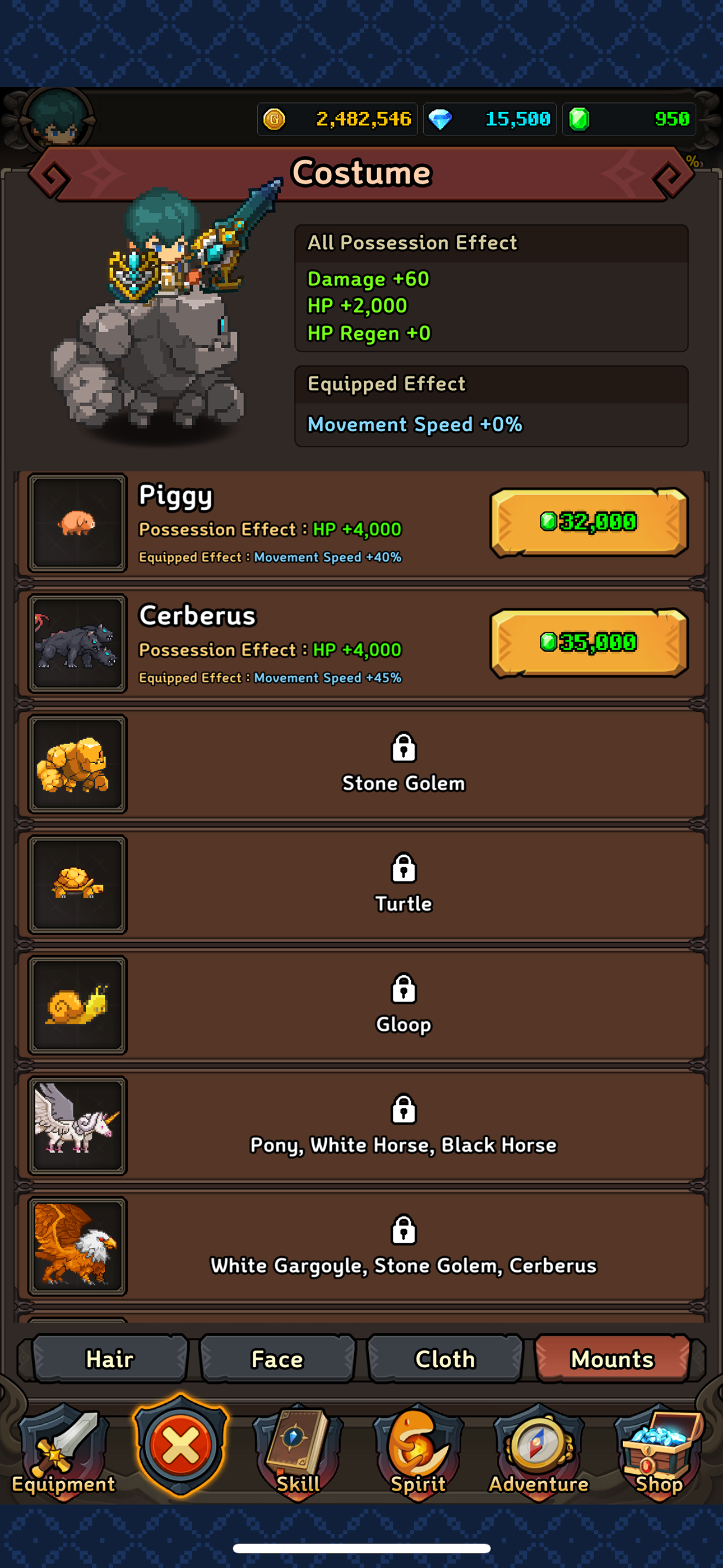The width and height of the screenshot is (723, 1568).
Task: Tap the blue diamond currency icon
Action: (439, 119)
